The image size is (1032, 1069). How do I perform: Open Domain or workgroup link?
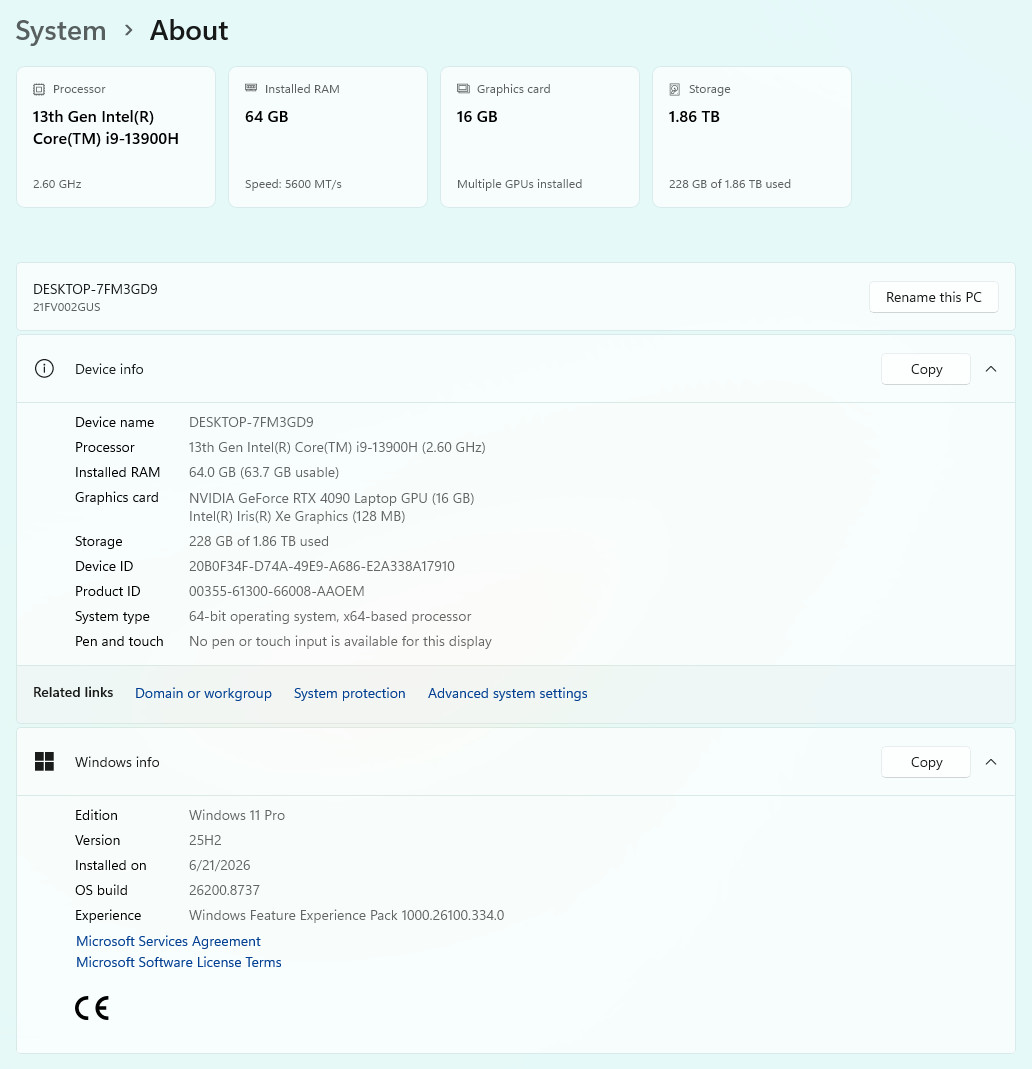(203, 693)
